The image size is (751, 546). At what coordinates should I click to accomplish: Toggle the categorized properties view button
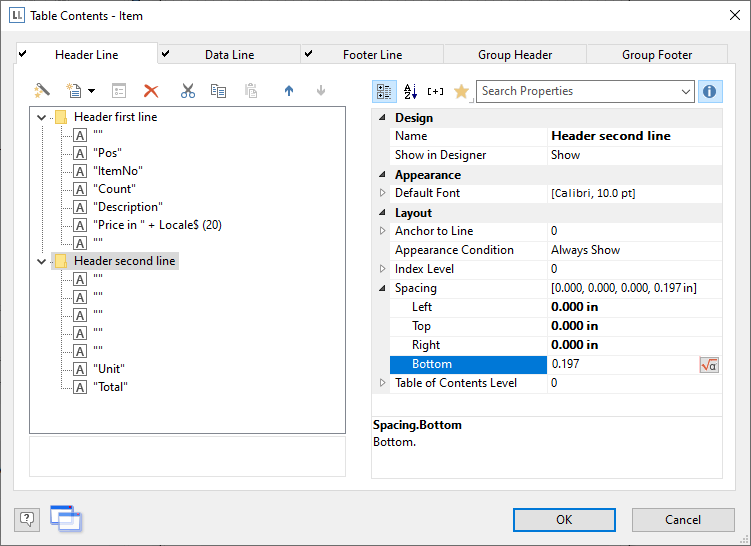pos(384,91)
